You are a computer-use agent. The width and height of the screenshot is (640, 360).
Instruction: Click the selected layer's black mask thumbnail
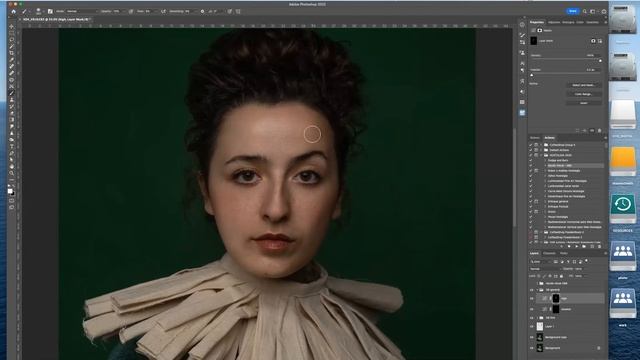pos(556,299)
